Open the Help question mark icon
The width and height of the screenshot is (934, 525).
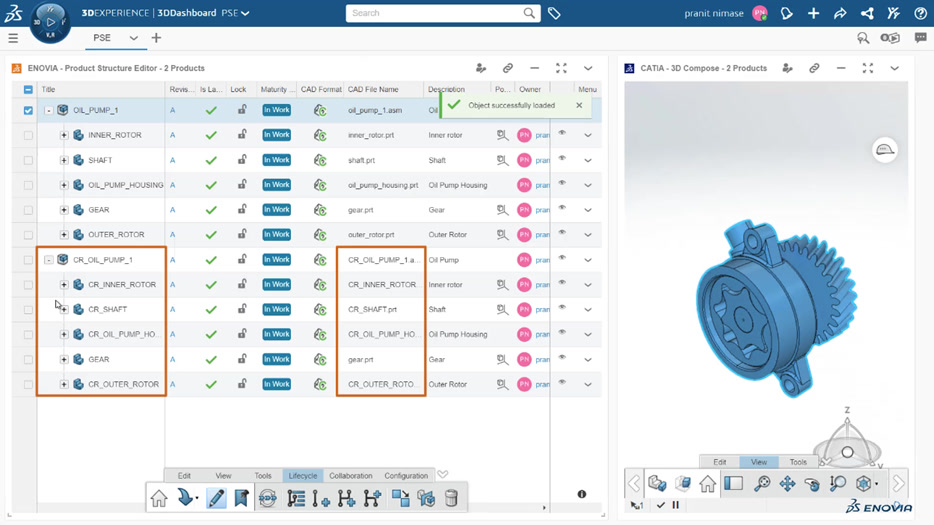pos(920,13)
